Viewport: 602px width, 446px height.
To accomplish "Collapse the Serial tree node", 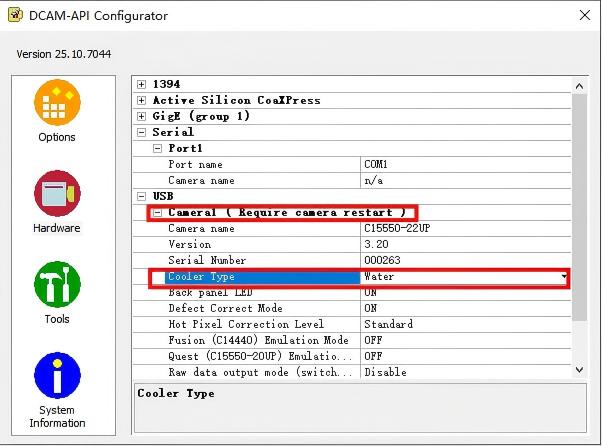I will coord(142,132).
